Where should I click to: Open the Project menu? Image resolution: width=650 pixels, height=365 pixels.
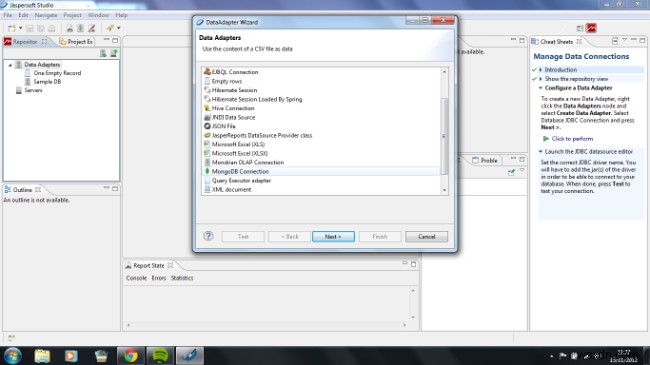pos(72,15)
